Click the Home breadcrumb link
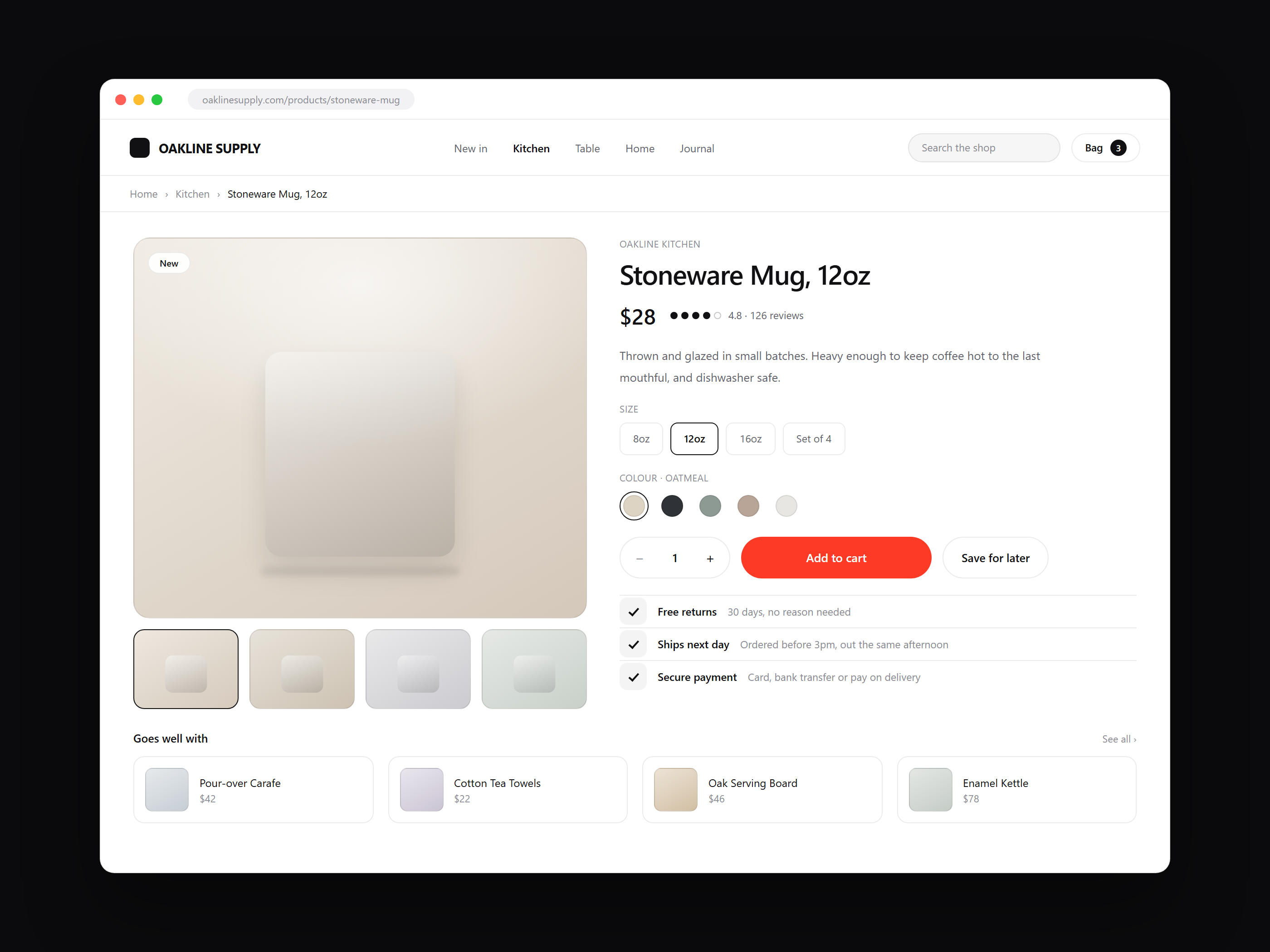 [x=143, y=194]
